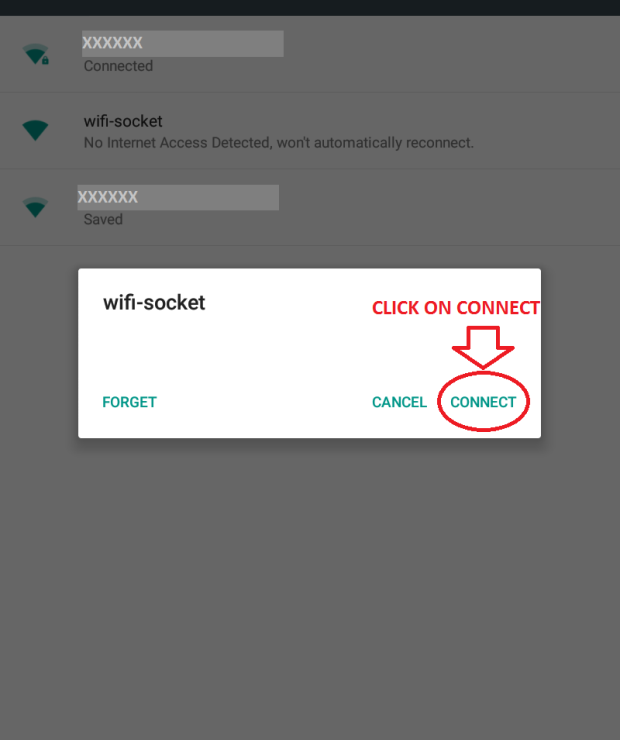Select the wifi-socket entry in the network list
This screenshot has width=620, height=740.
coord(310,131)
